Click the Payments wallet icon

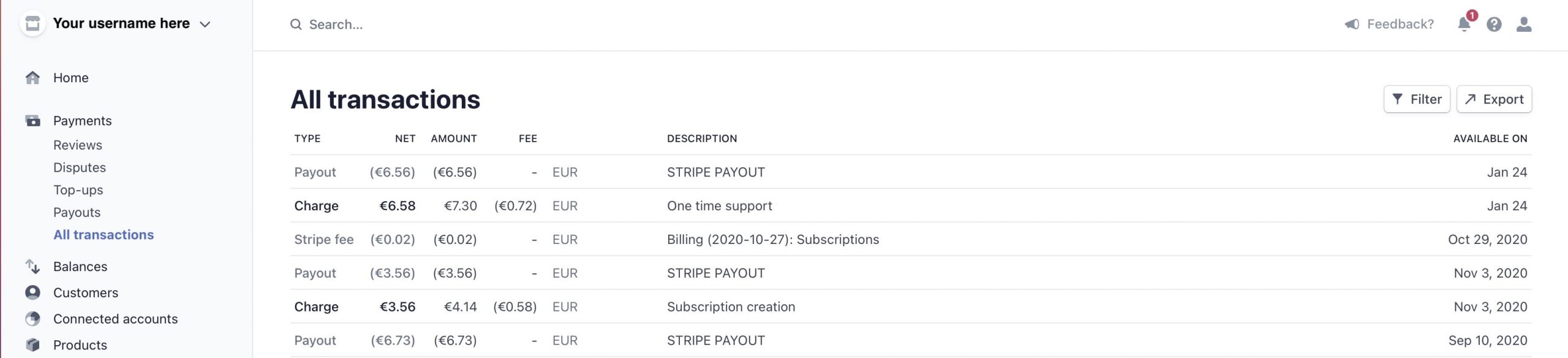coord(33,121)
